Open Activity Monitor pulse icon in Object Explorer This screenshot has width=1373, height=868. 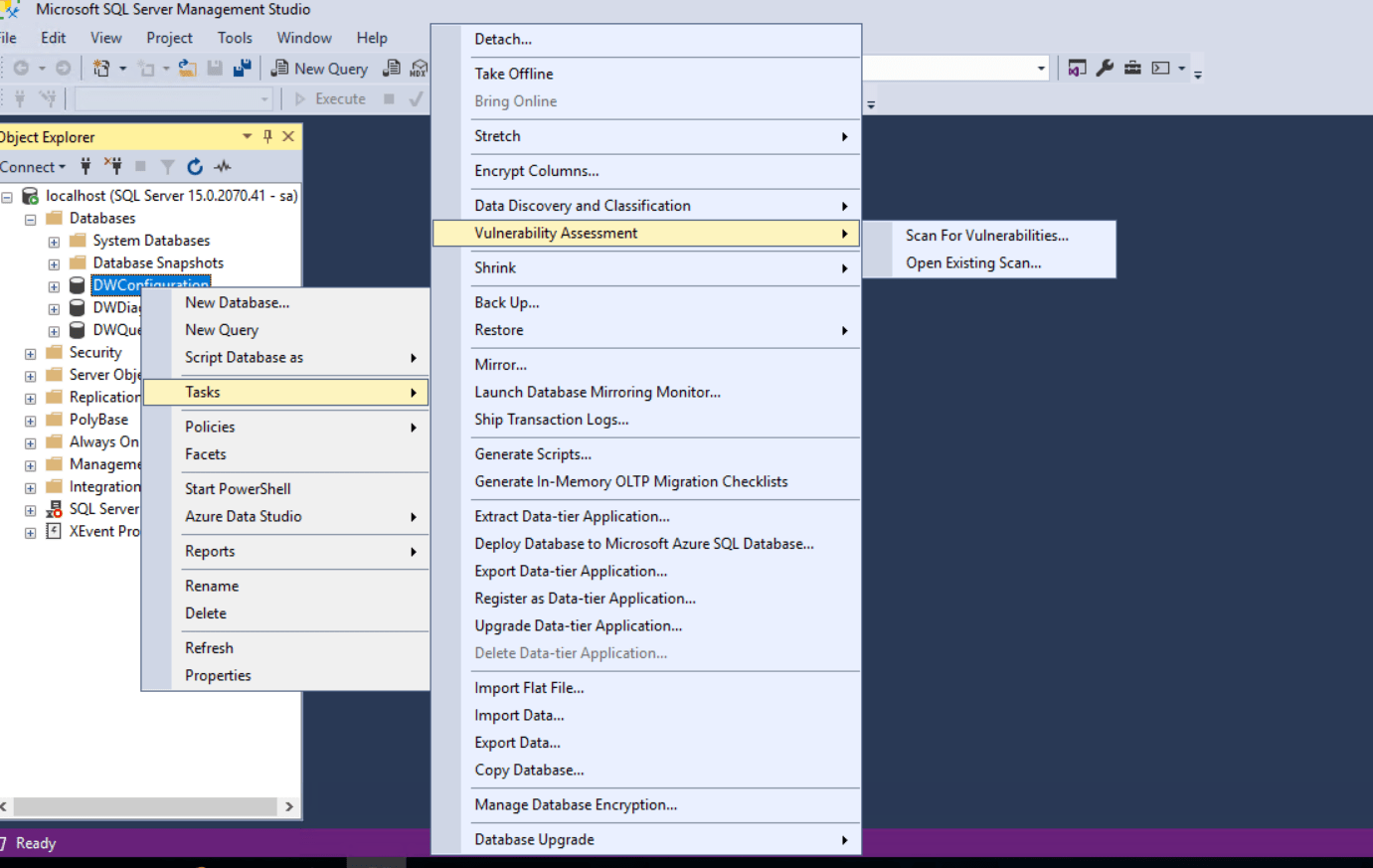click(x=223, y=167)
